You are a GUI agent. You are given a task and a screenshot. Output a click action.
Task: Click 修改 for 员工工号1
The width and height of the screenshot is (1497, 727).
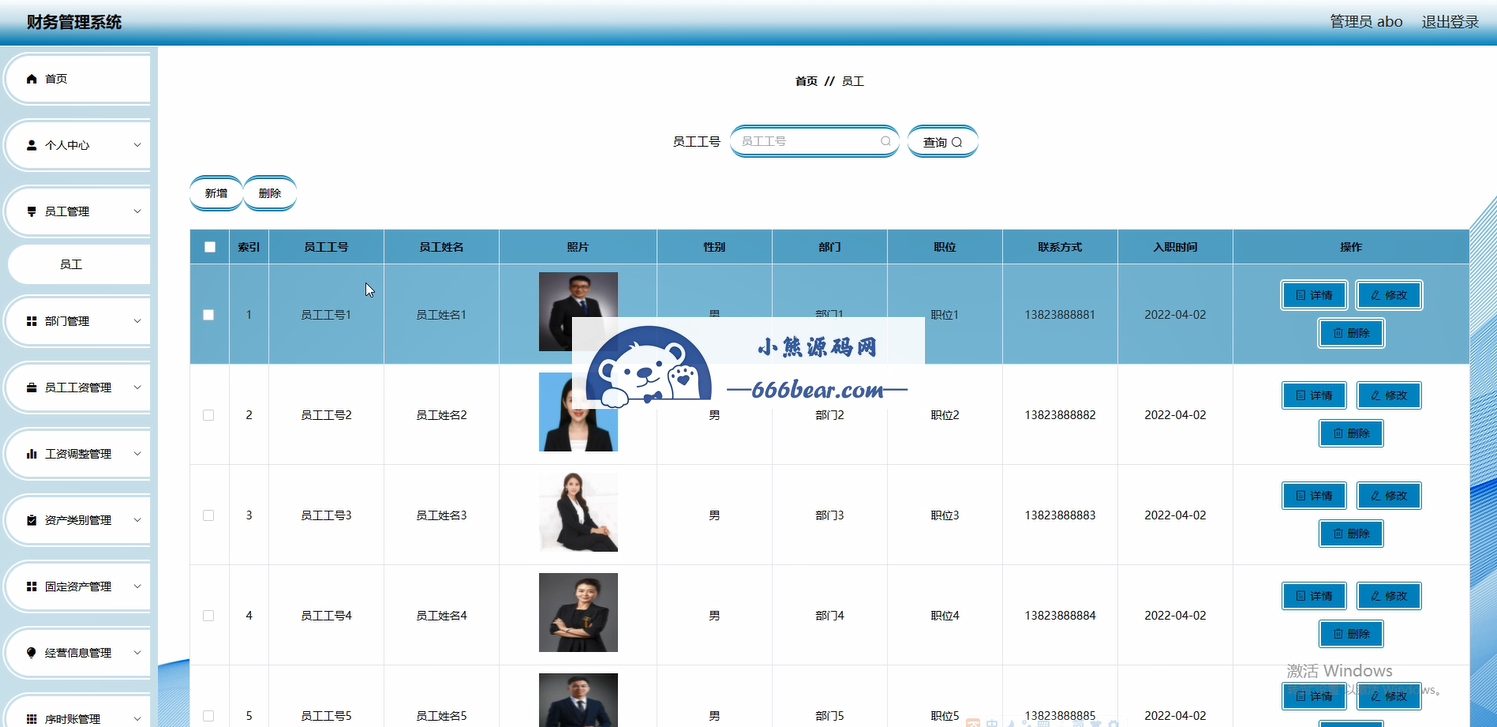tap(1389, 295)
